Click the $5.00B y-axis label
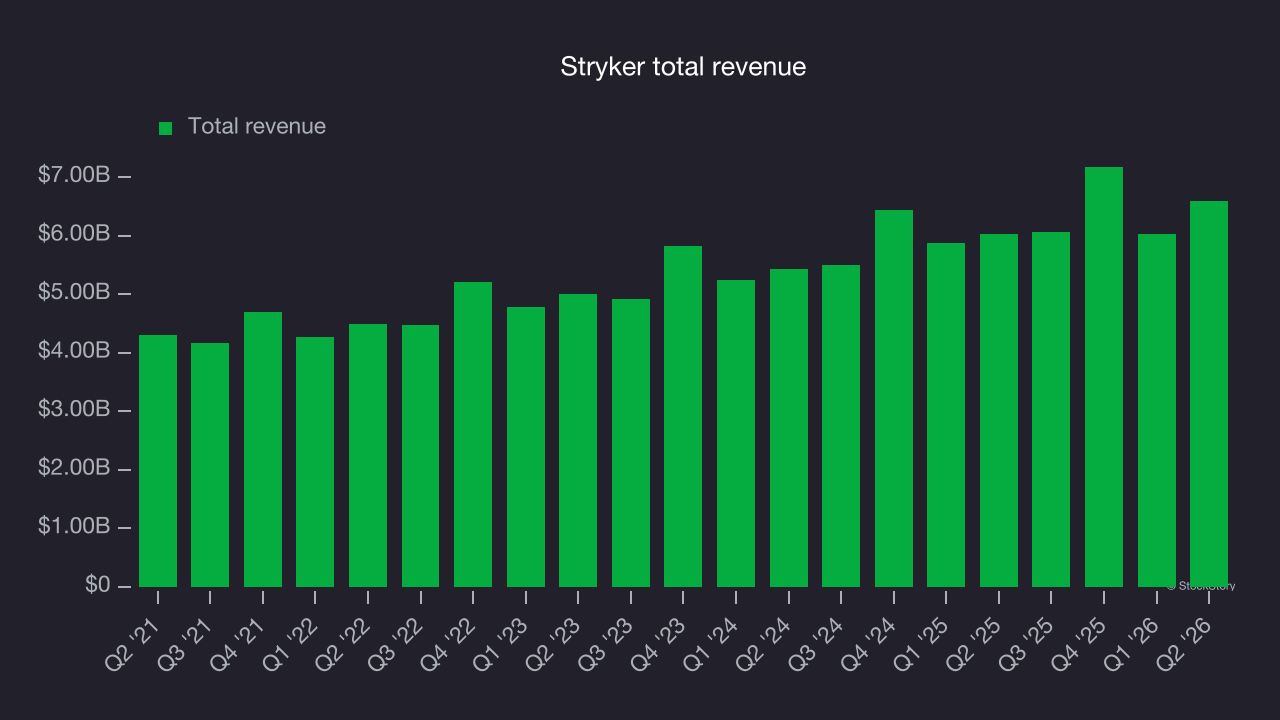The height and width of the screenshot is (720, 1280). pos(74,292)
